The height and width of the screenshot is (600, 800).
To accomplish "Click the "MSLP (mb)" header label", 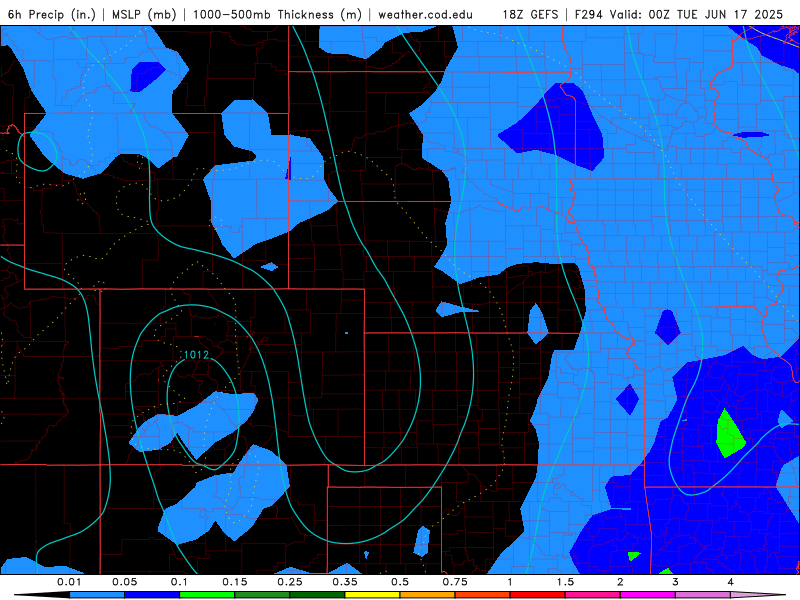I will (x=144, y=14).
